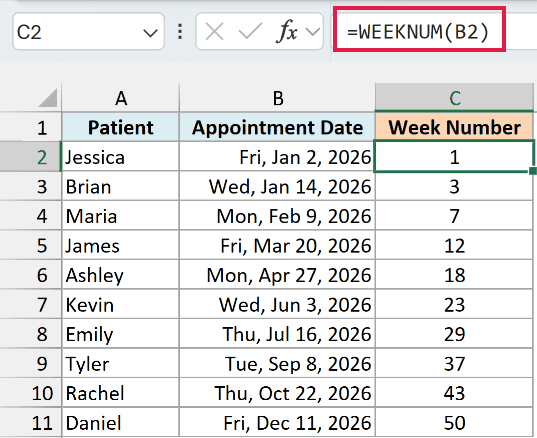Select row 9 header
537x438 pixels.
click(31, 363)
